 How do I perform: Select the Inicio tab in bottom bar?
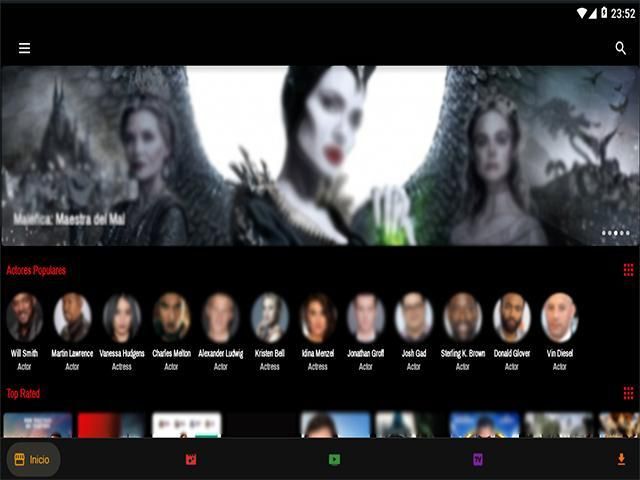coord(32,459)
